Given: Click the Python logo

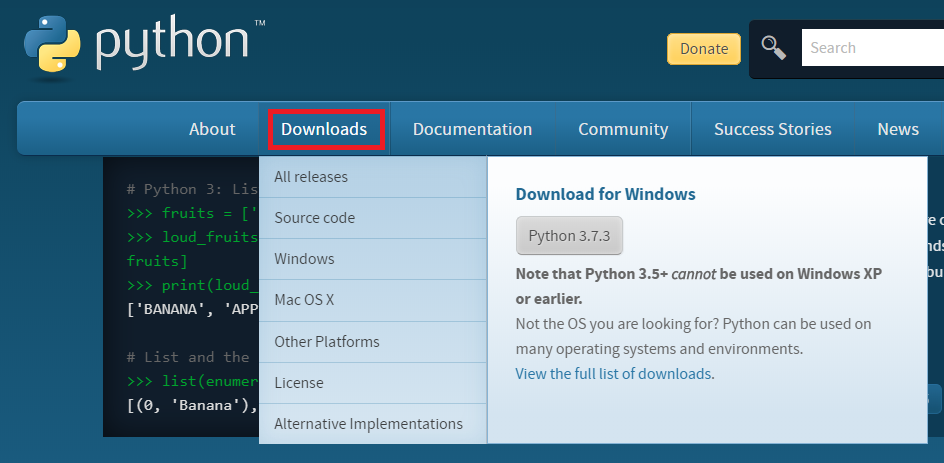Looking at the screenshot, I should click(x=144, y=47).
